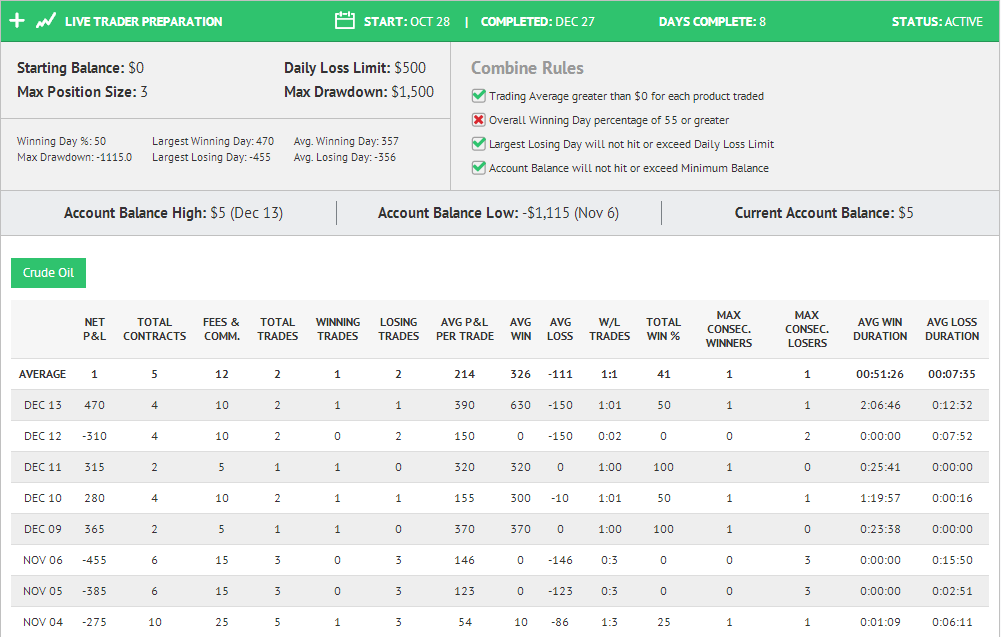The height and width of the screenshot is (637, 1001).
Task: Select the DEC 11 row date
Action: click(x=43, y=467)
